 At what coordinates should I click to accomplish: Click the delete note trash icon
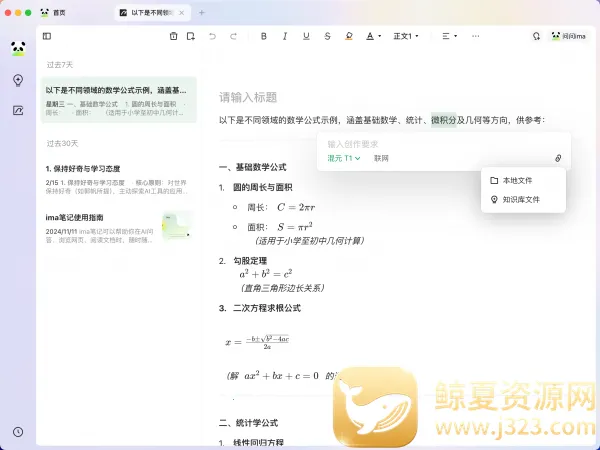[x=173, y=36]
